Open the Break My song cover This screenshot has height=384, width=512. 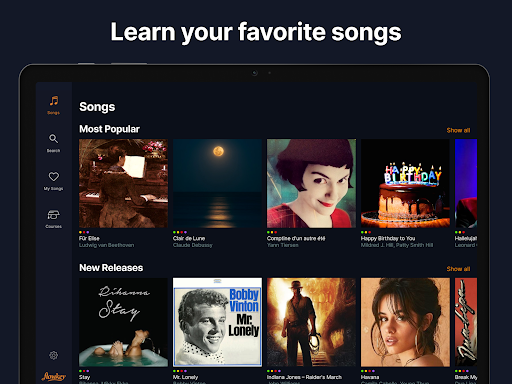pos(466,322)
